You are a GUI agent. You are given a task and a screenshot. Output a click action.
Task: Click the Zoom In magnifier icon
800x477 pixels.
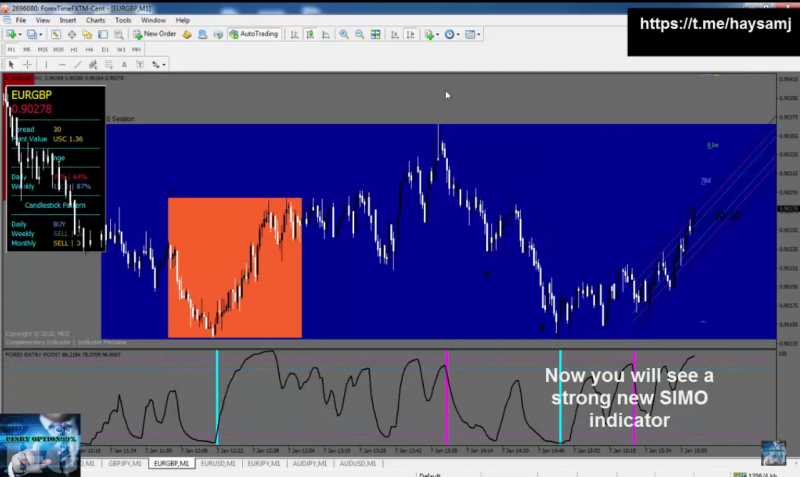(344, 34)
